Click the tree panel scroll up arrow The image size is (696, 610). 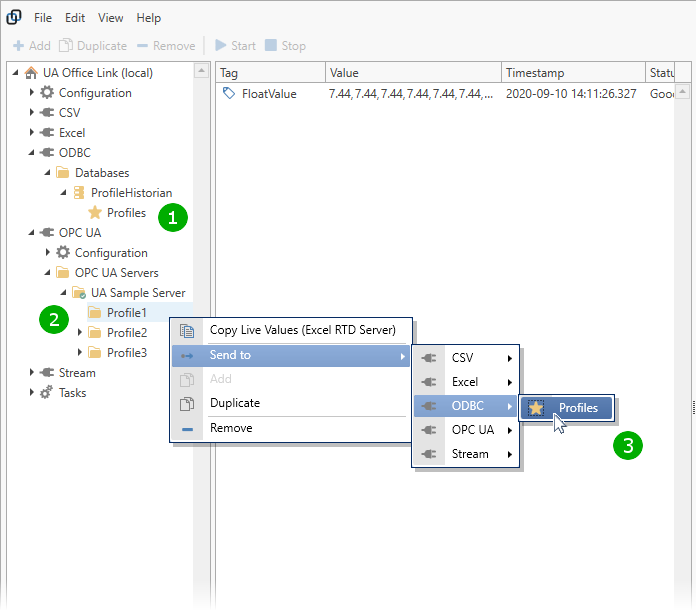pos(201,71)
